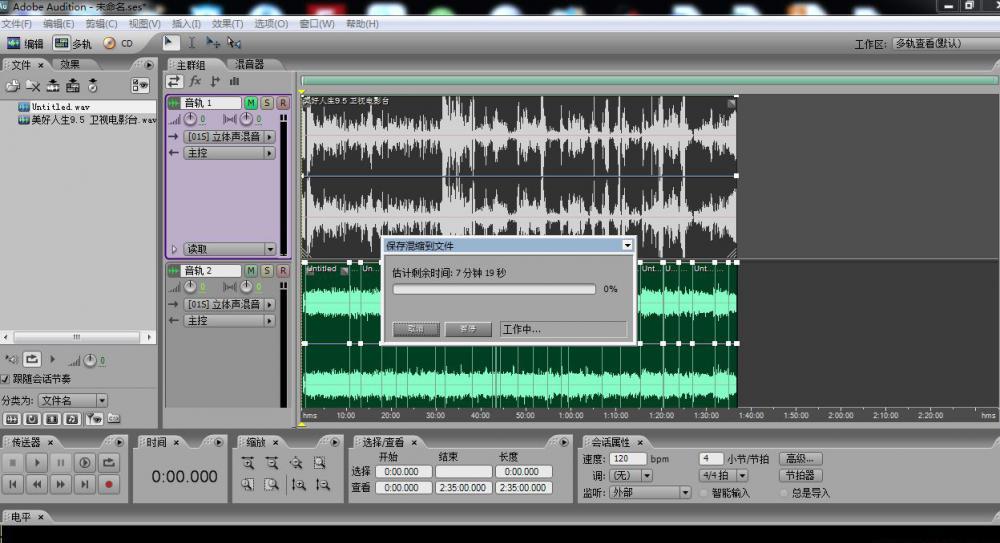Click the Files panel preview volume knob

[x=90, y=361]
